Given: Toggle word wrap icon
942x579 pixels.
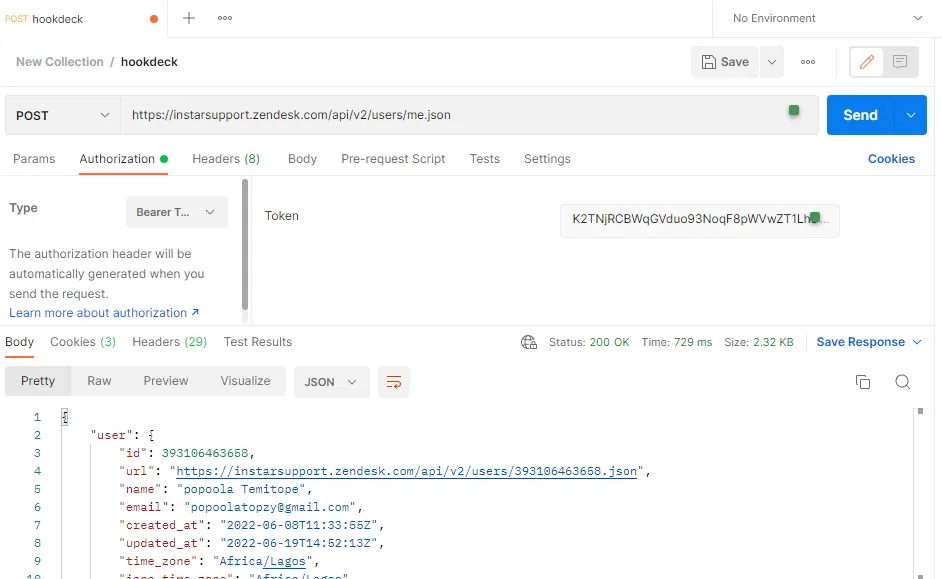Looking at the screenshot, I should (394, 382).
